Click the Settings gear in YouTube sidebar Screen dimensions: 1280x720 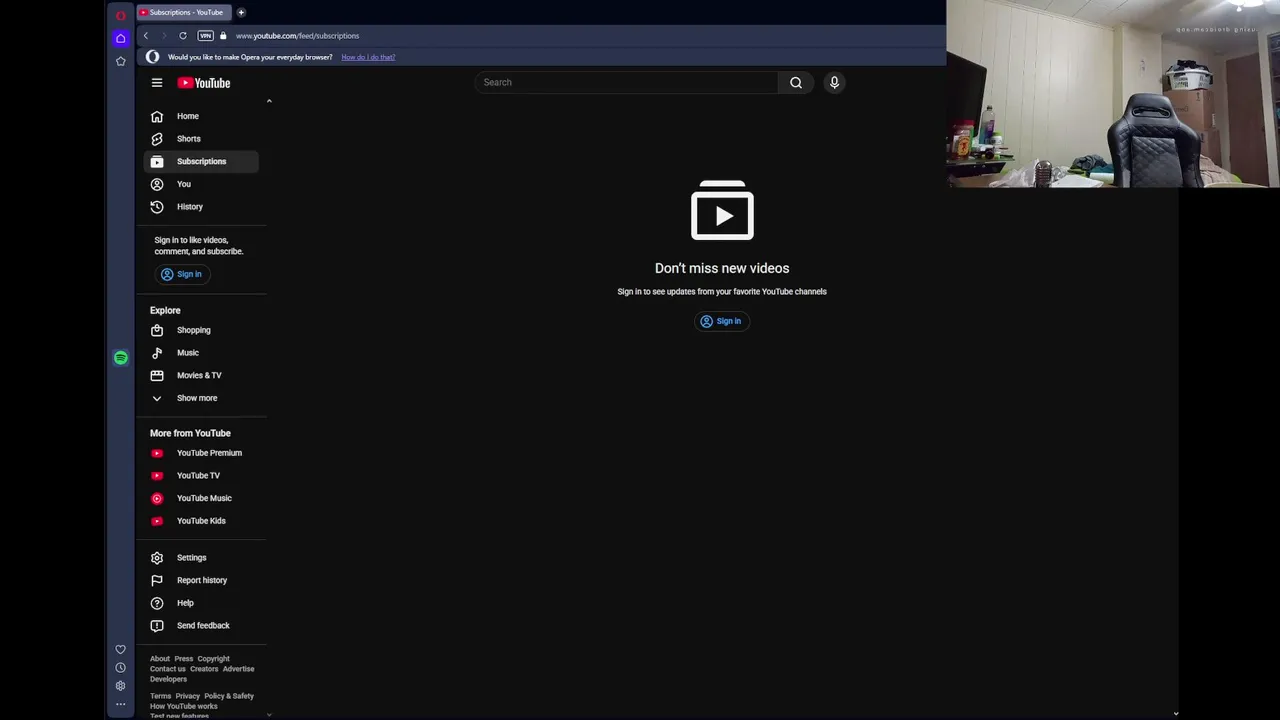point(157,558)
